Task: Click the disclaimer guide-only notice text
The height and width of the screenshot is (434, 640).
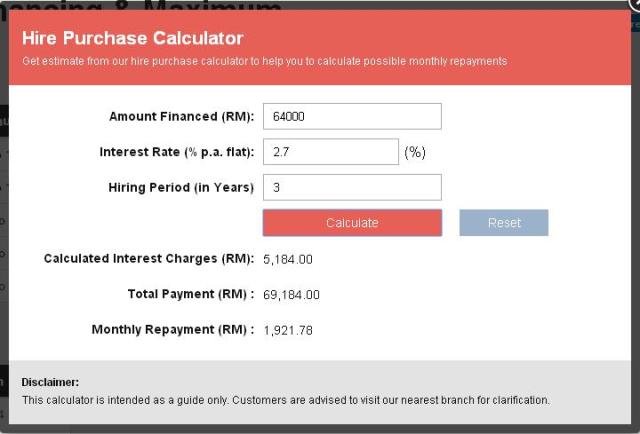Action: 286,400
